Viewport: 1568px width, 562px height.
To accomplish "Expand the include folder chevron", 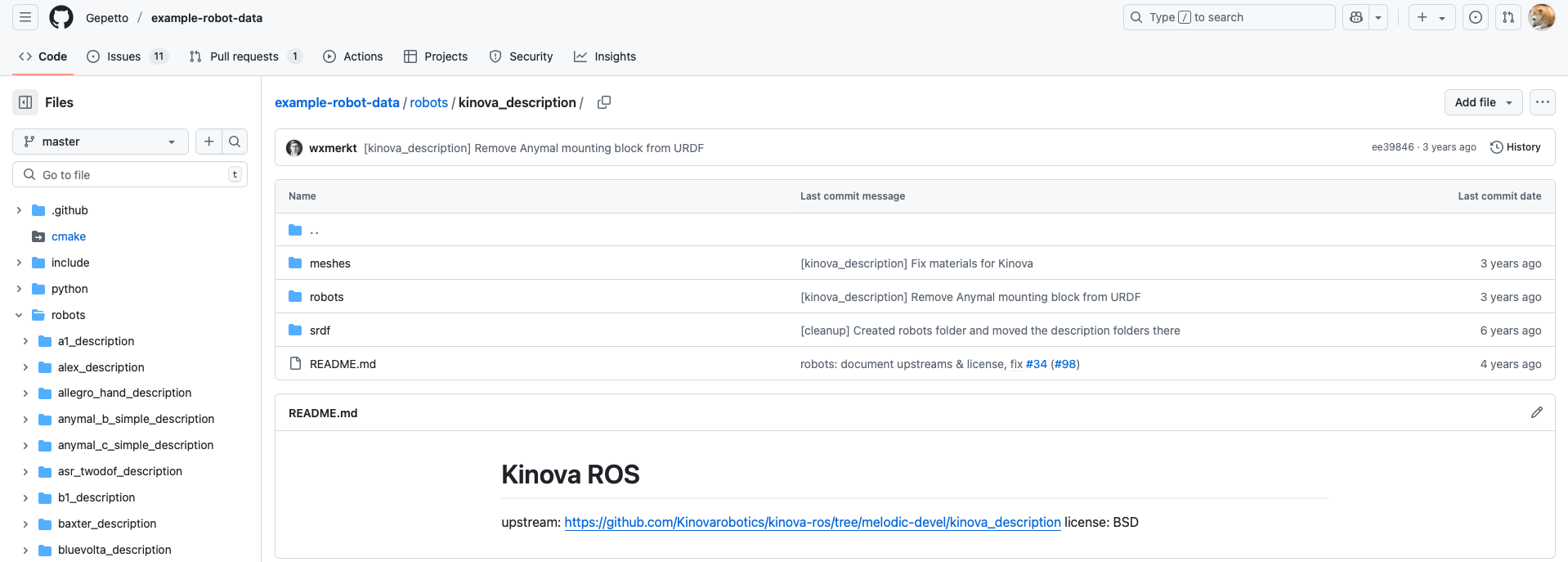I will pyautogui.click(x=19, y=263).
